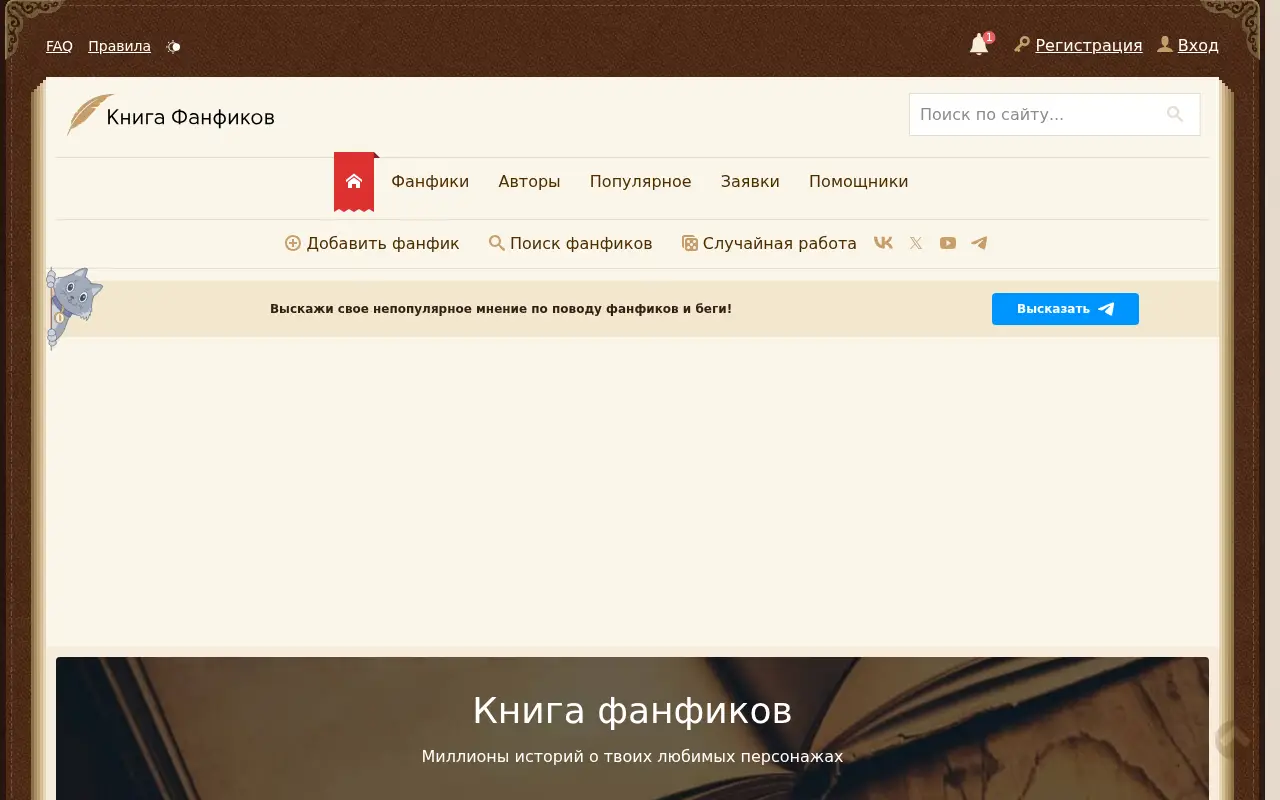
Task: Open Случайная работа
Action: coord(769,243)
